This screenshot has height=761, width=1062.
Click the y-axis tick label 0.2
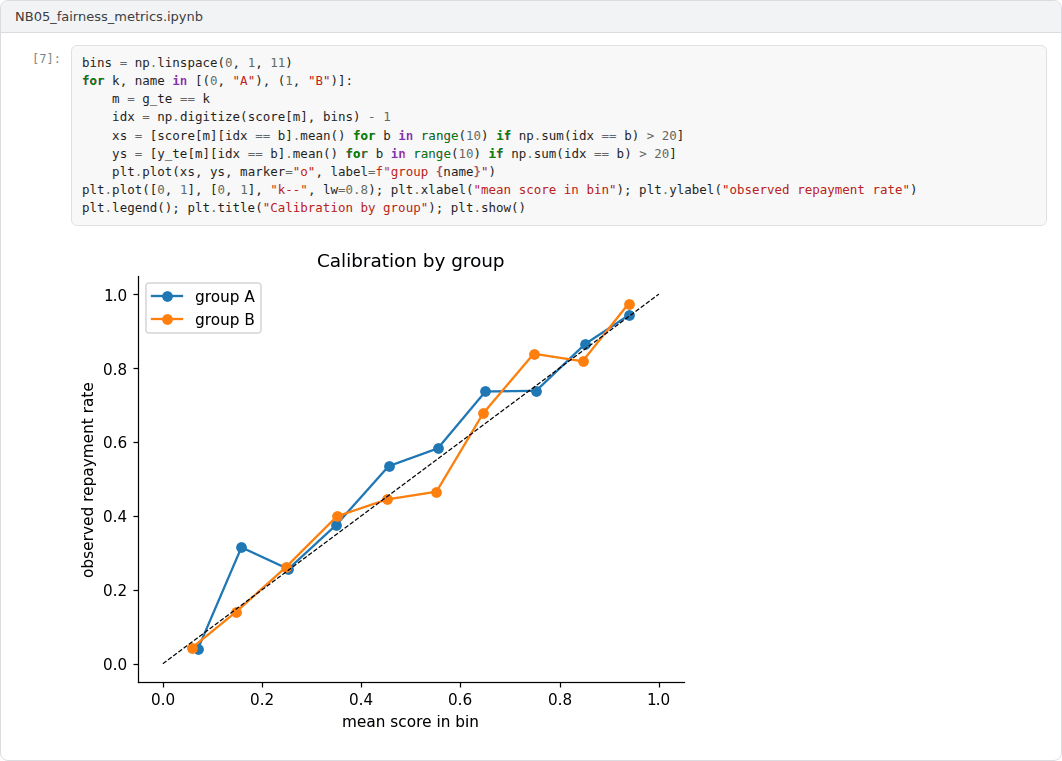coord(115,590)
